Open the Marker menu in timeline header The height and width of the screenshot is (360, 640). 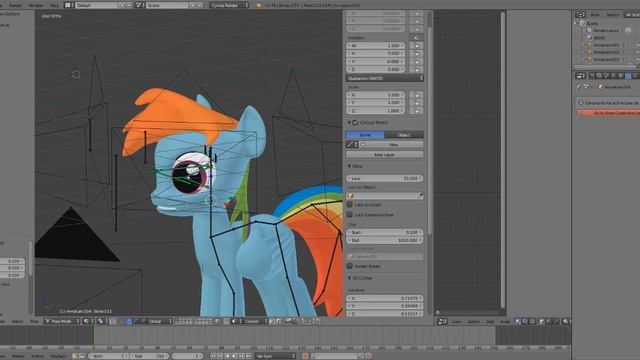coord(18,356)
